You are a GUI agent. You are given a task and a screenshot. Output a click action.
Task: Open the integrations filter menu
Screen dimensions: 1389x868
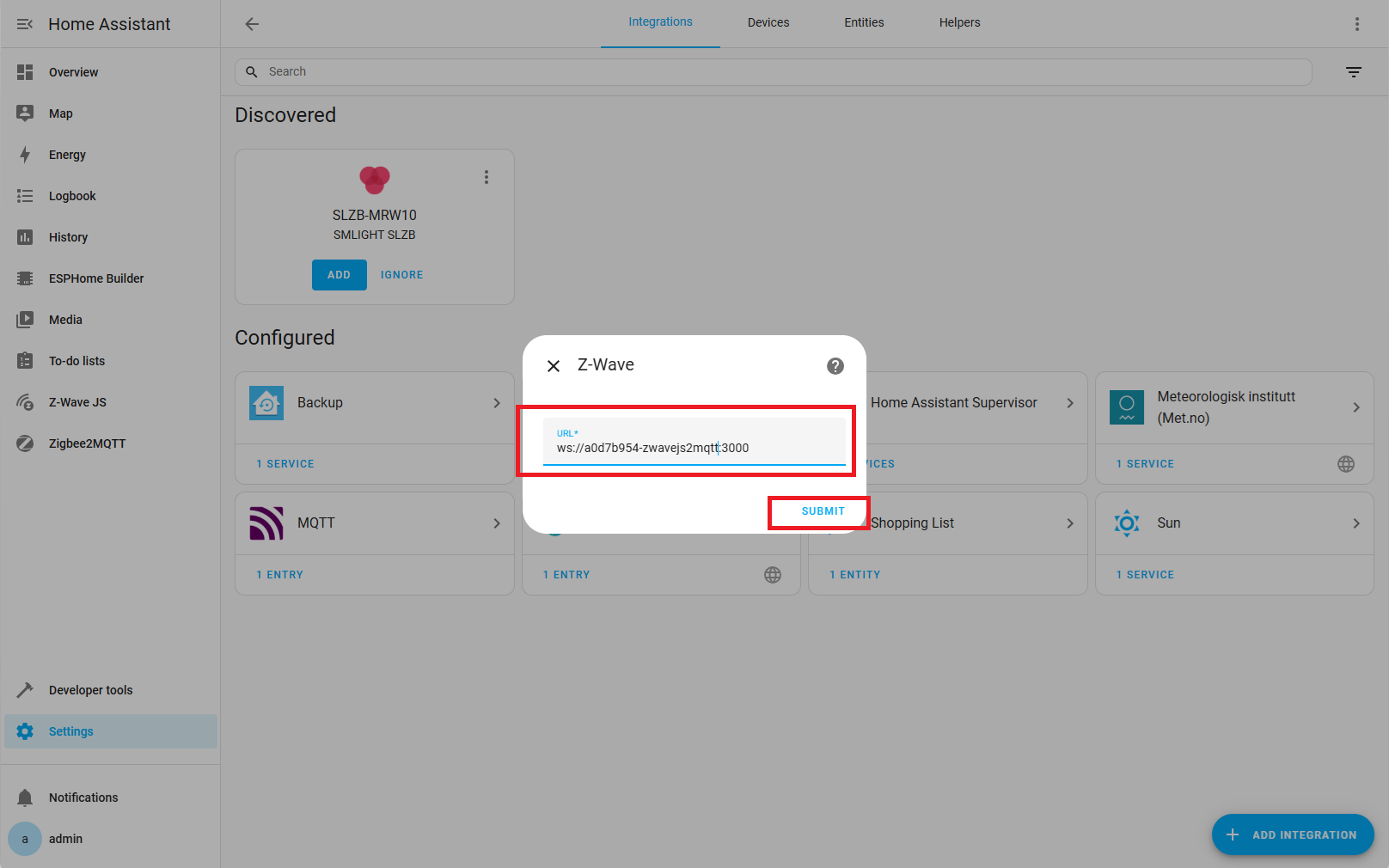coord(1354,72)
